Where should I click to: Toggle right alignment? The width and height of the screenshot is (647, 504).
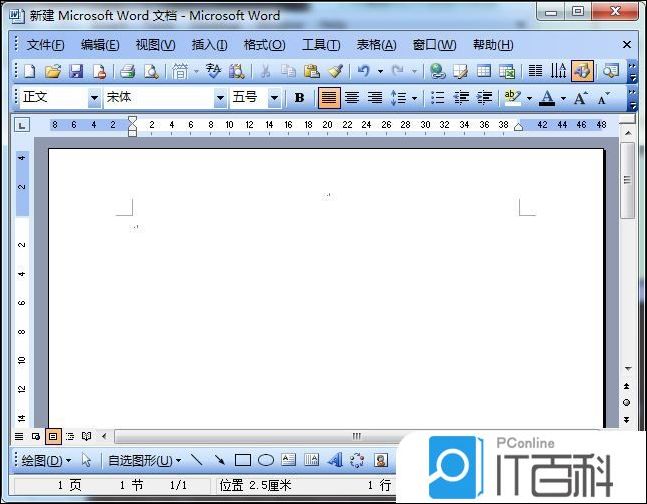(375, 97)
